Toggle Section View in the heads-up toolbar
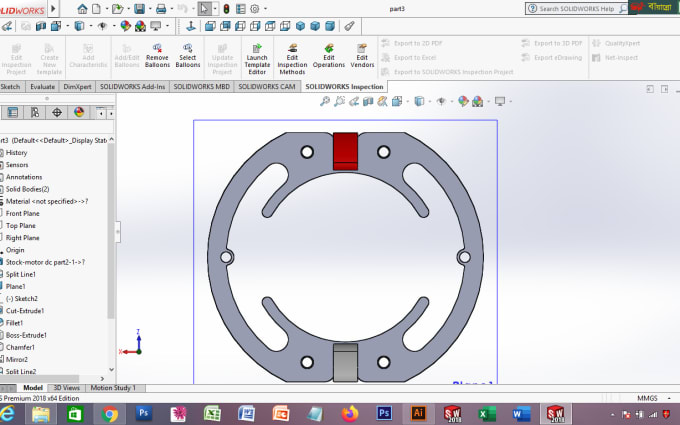 [x=368, y=101]
